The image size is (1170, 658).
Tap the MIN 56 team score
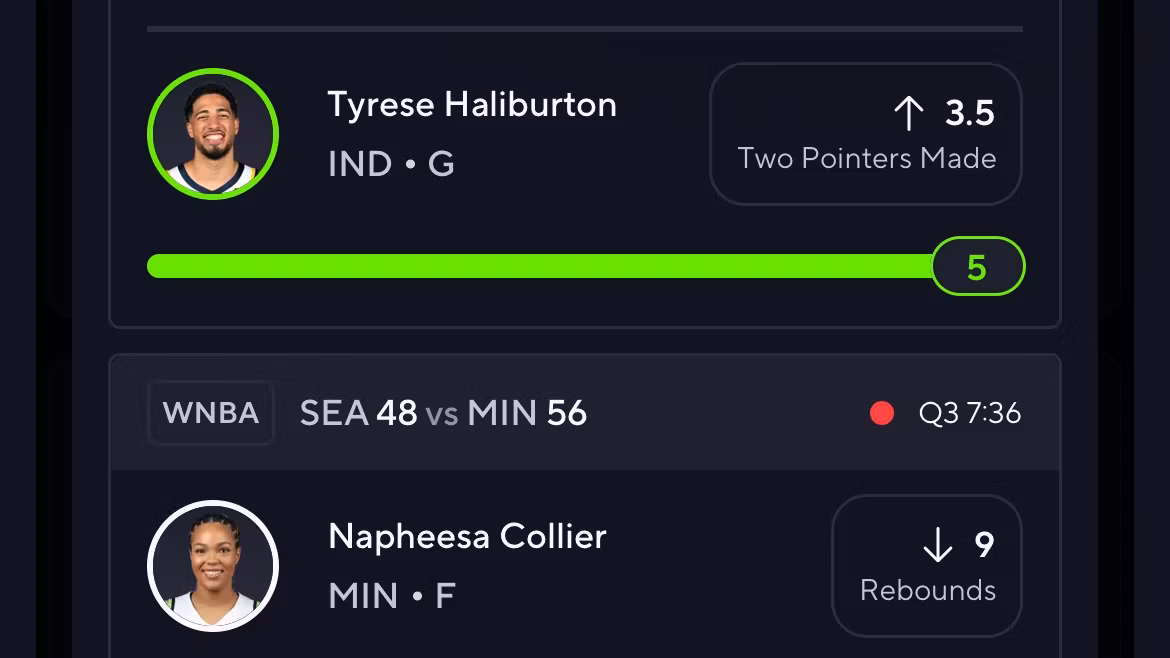click(x=527, y=413)
